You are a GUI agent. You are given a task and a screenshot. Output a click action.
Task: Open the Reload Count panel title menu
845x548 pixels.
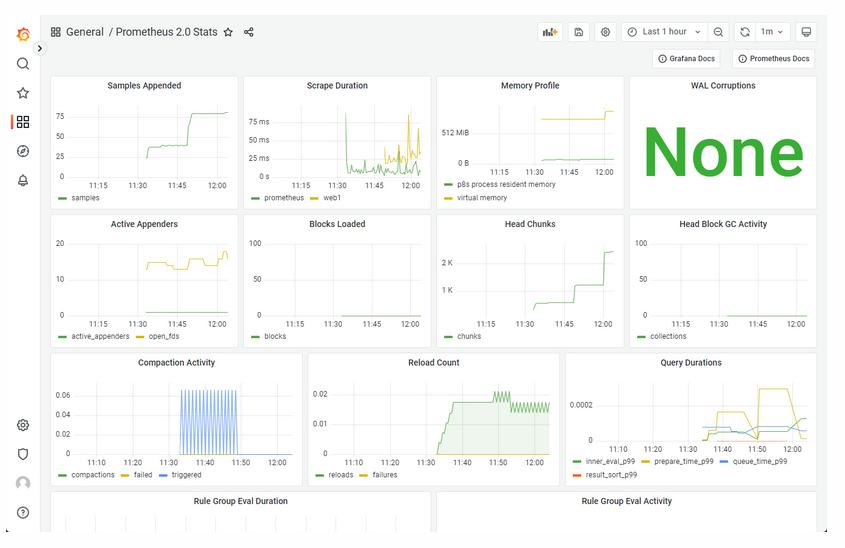pyautogui.click(x=433, y=363)
